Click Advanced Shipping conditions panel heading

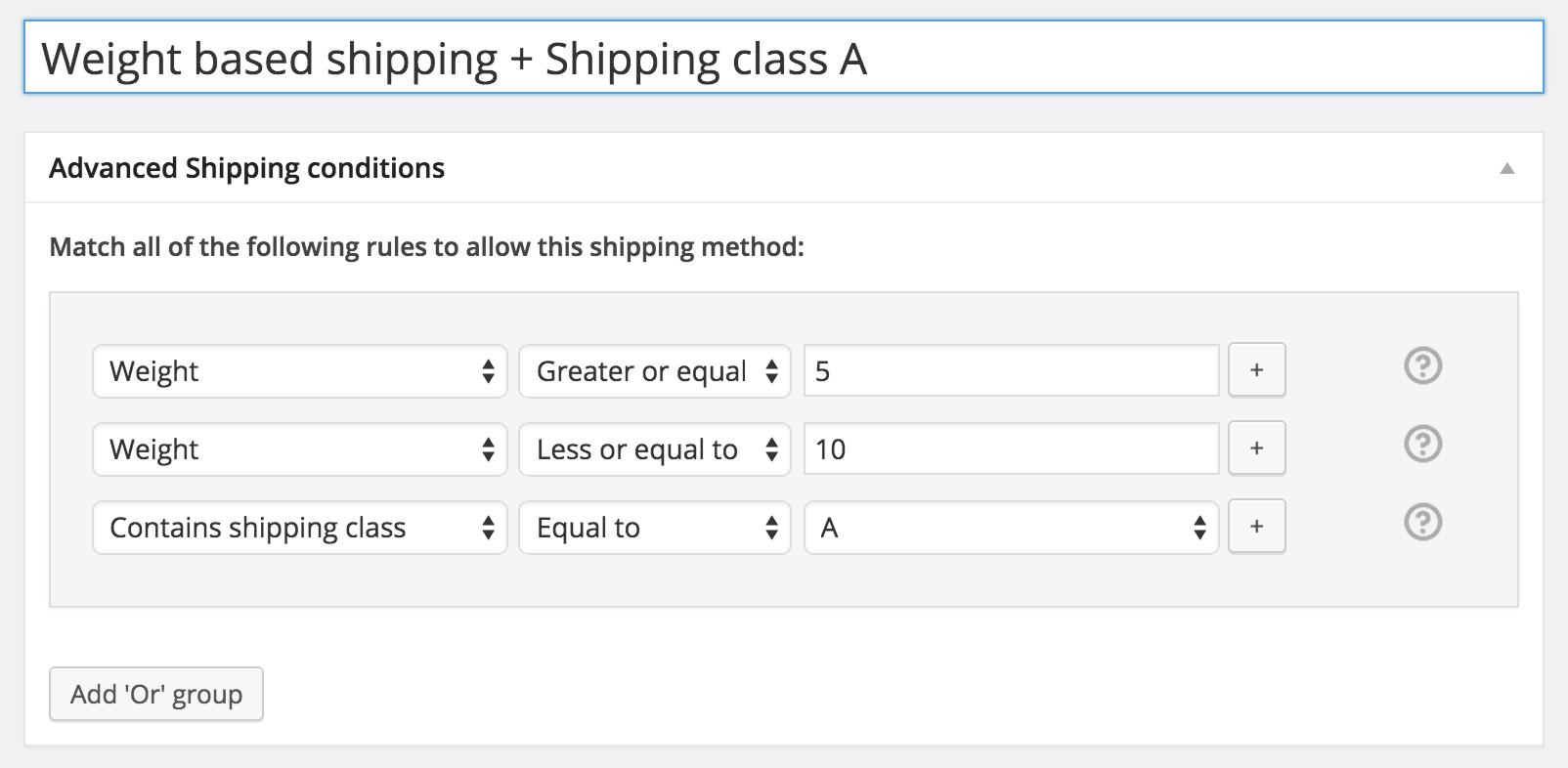click(247, 168)
